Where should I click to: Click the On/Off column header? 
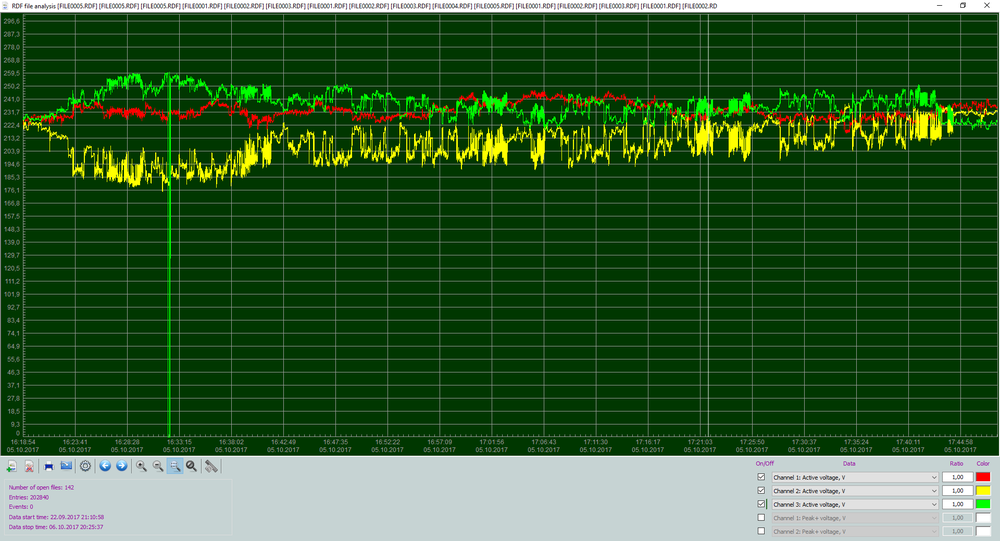click(x=765, y=464)
